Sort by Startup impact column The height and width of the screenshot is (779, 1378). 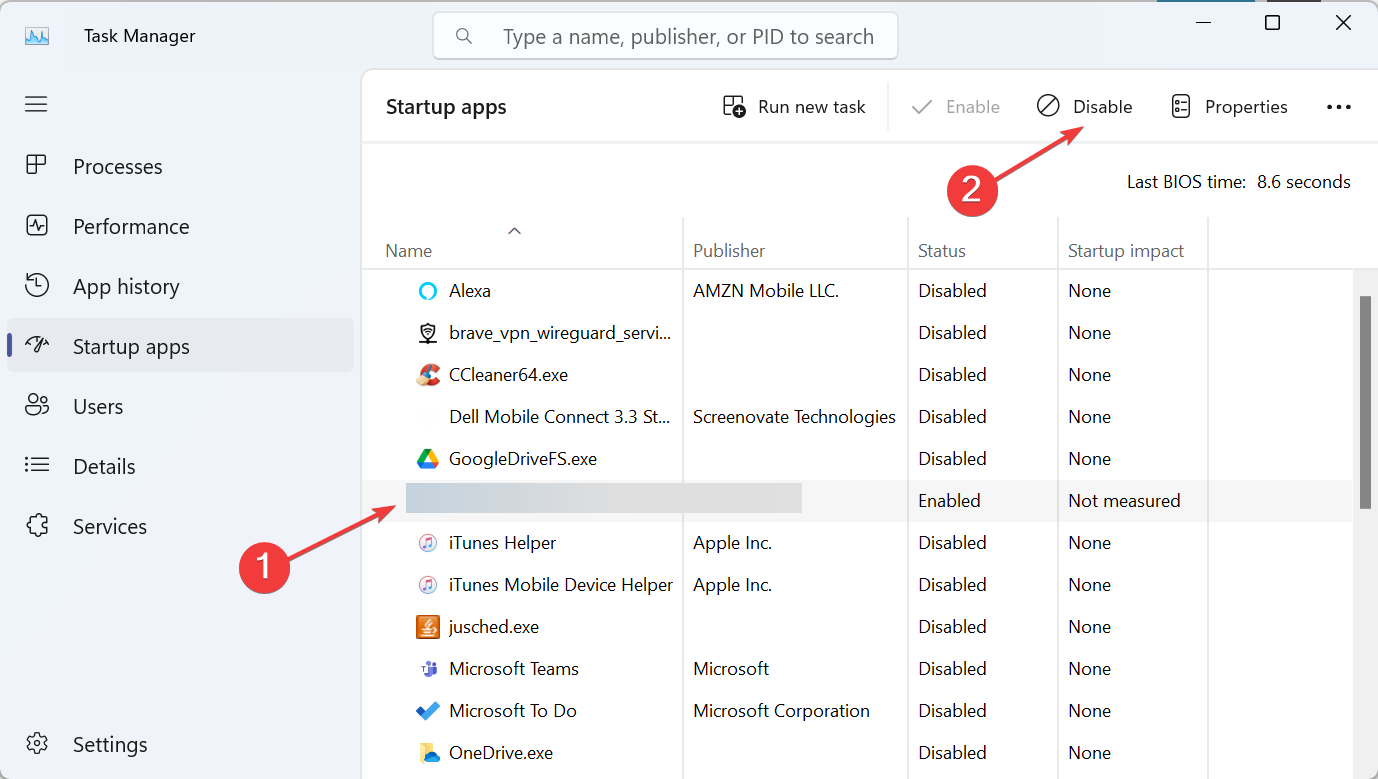point(1125,251)
